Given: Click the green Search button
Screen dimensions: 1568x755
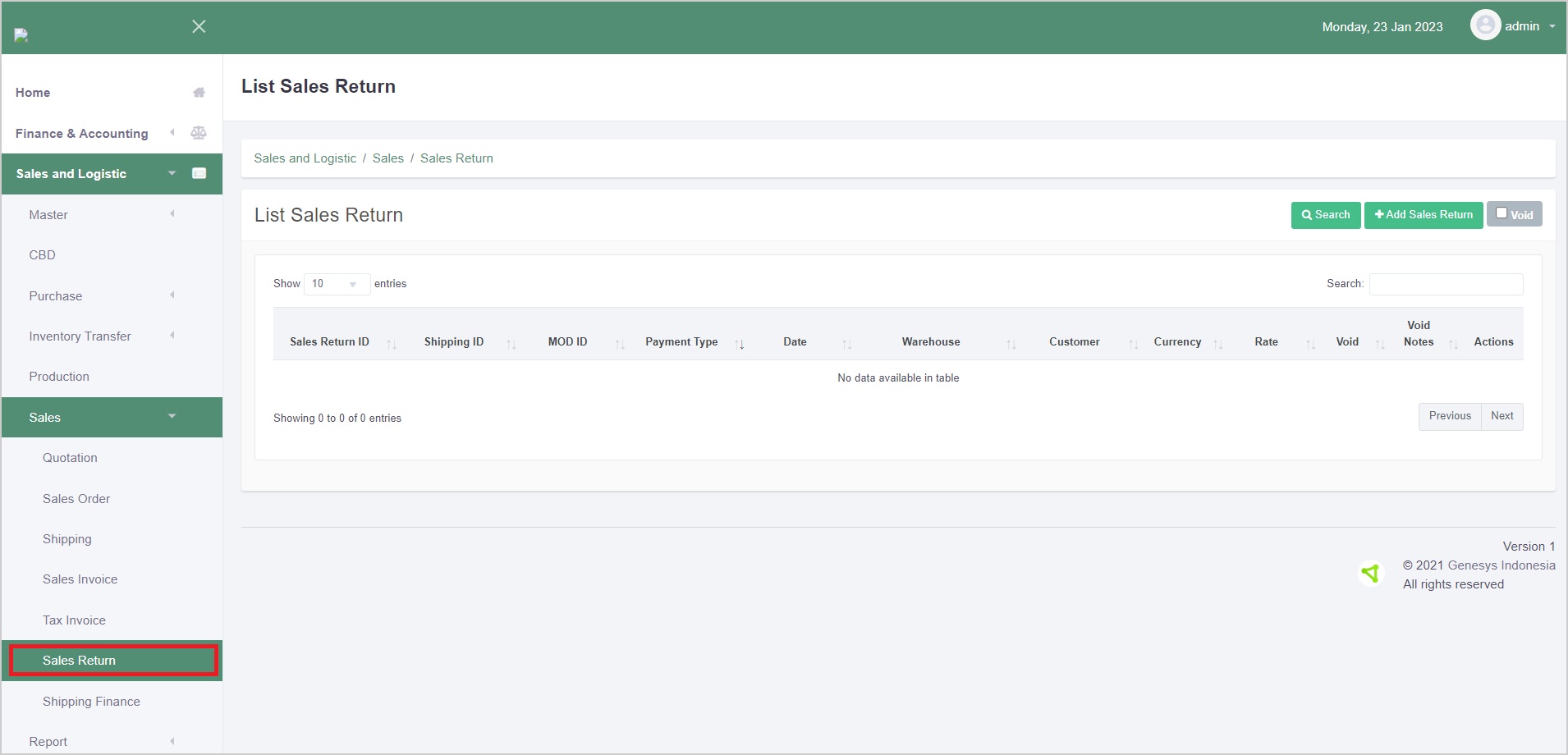Looking at the screenshot, I should click(x=1325, y=215).
